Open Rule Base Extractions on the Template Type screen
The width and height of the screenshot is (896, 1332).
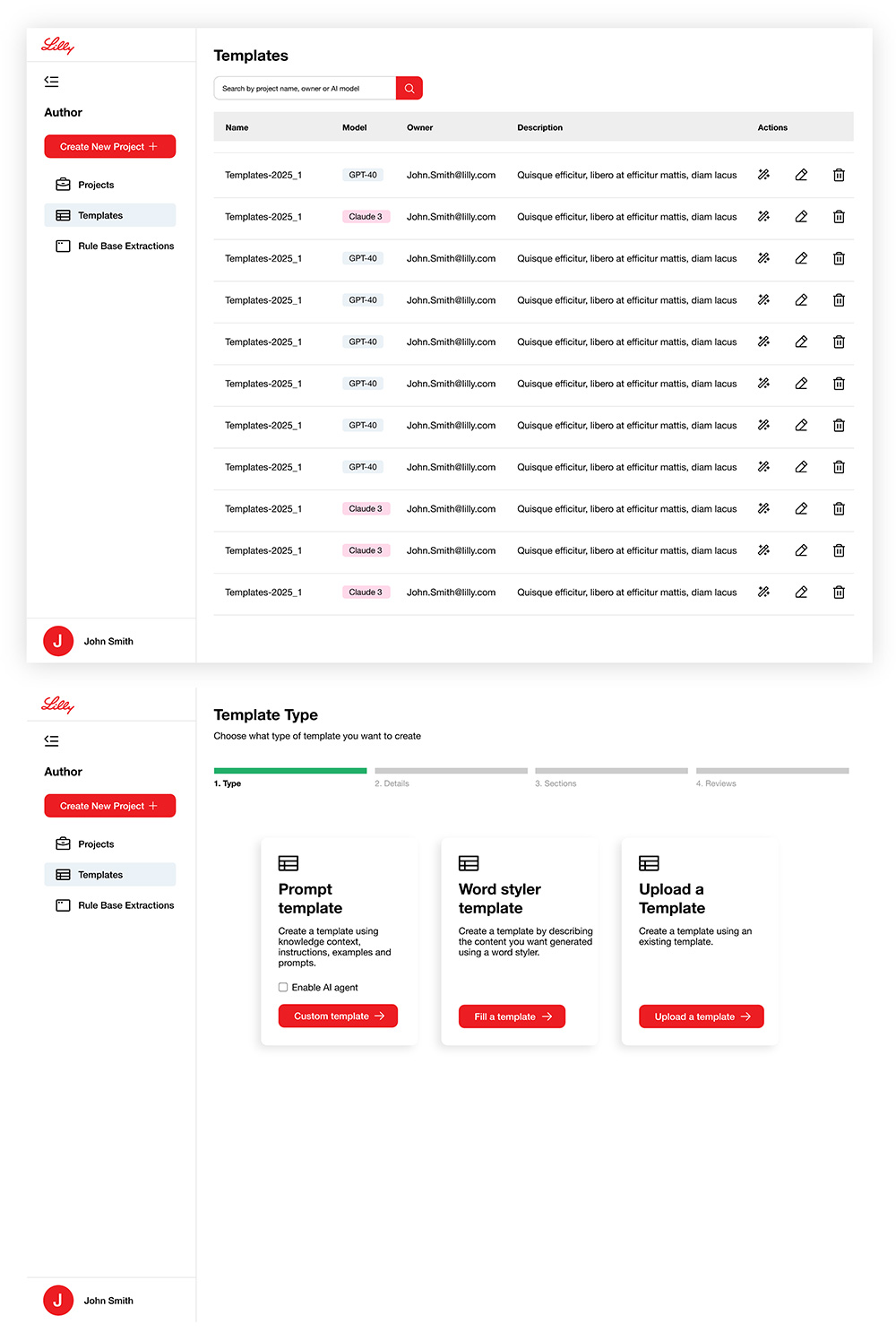point(125,905)
